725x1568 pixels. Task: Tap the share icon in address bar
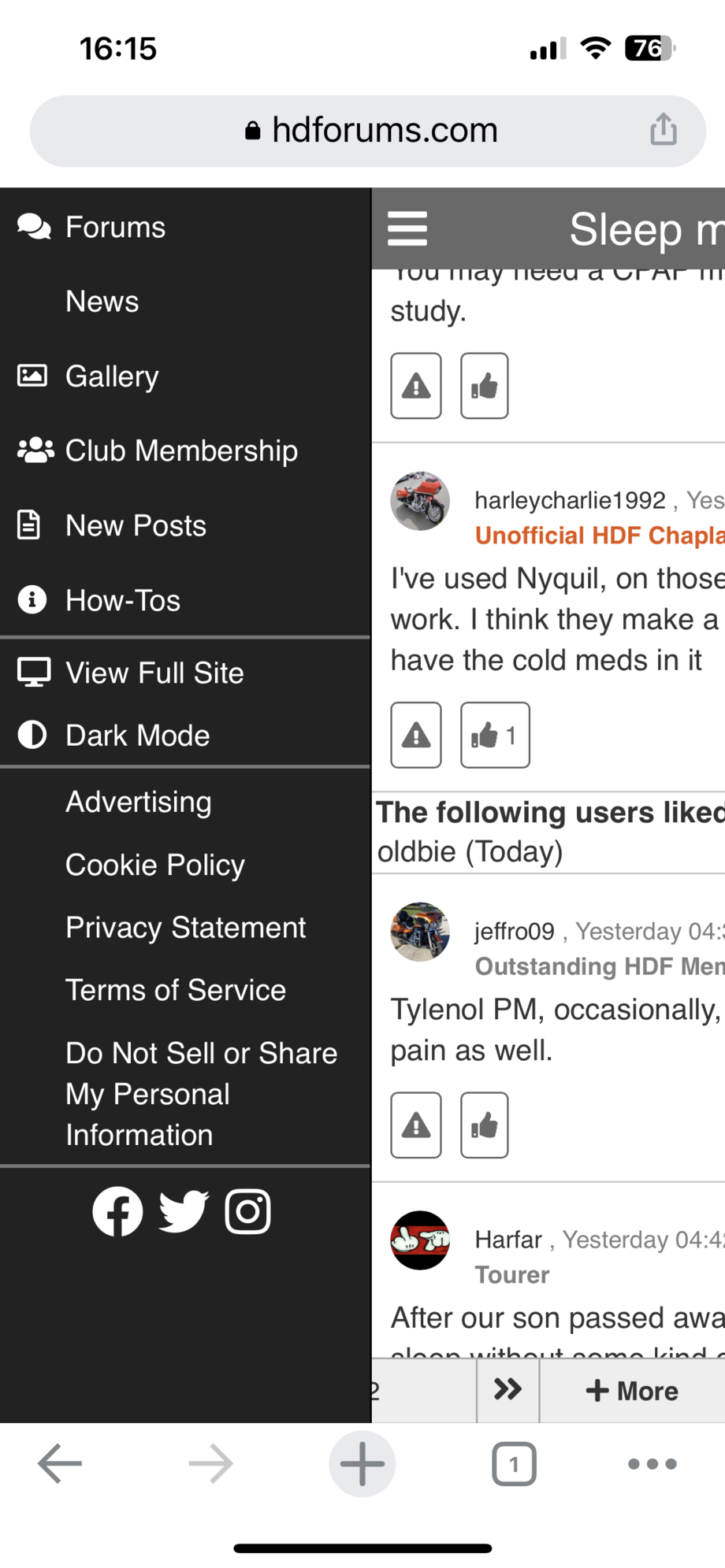[663, 130]
